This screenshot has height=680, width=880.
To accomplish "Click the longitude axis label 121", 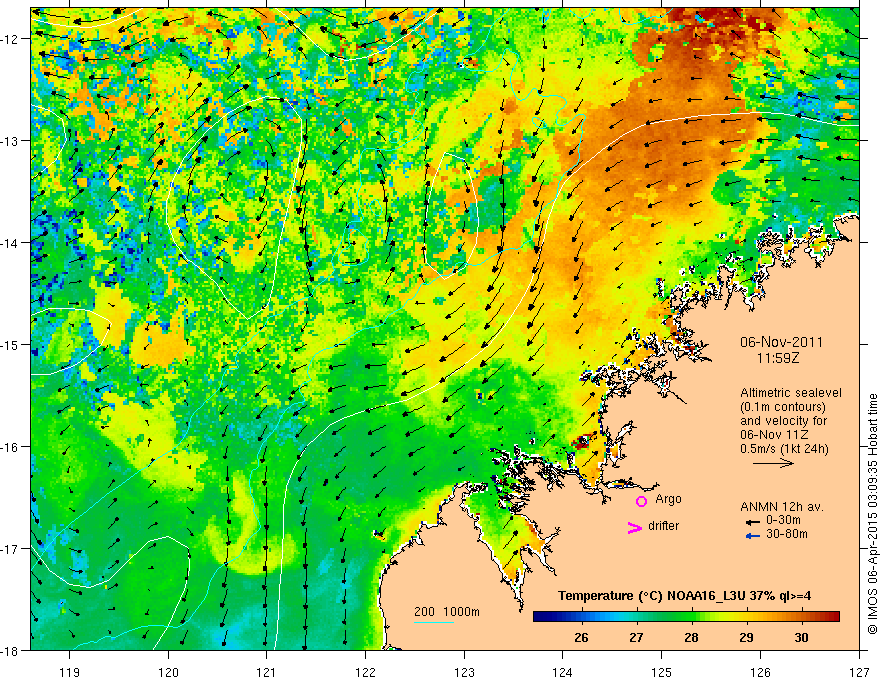I will coord(267,672).
